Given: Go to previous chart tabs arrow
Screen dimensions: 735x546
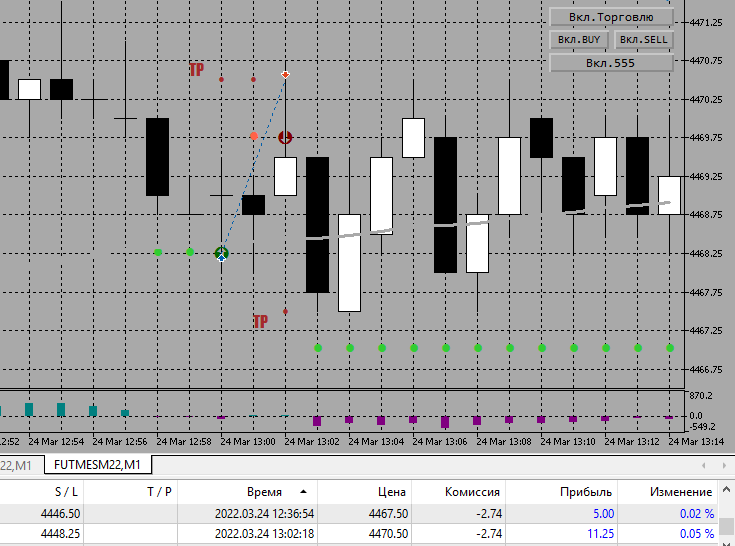Looking at the screenshot, I should click(704, 465).
